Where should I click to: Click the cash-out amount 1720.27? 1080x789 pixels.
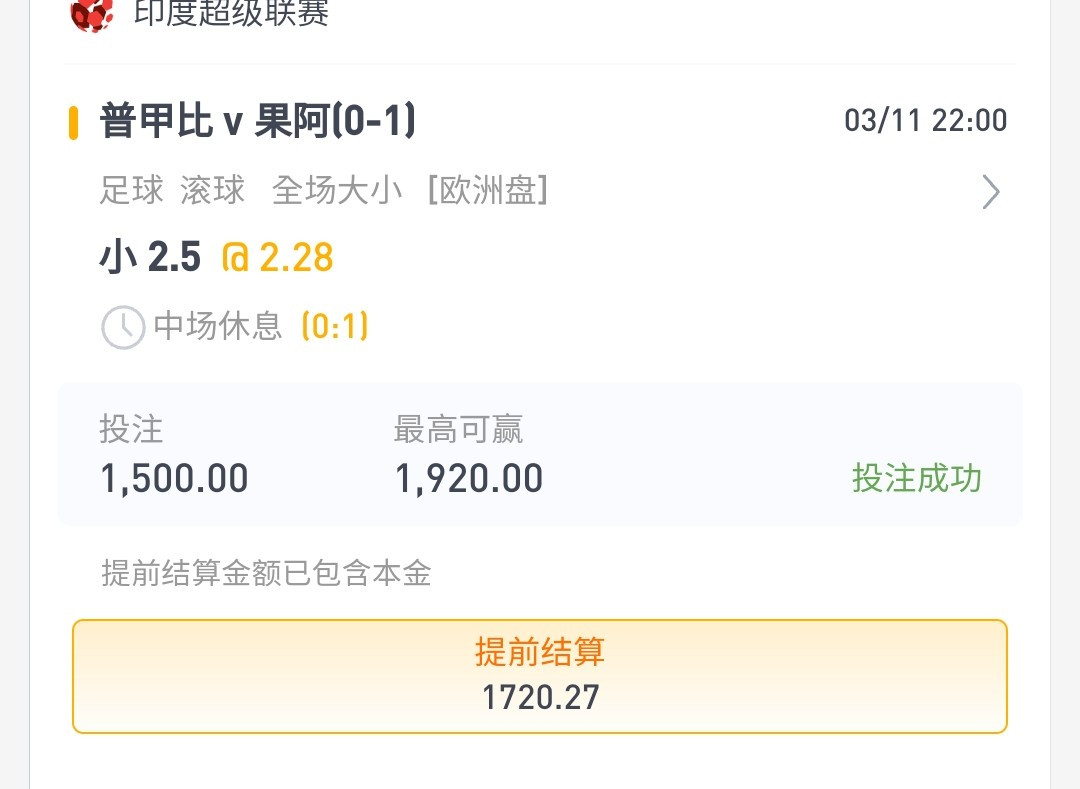click(541, 697)
